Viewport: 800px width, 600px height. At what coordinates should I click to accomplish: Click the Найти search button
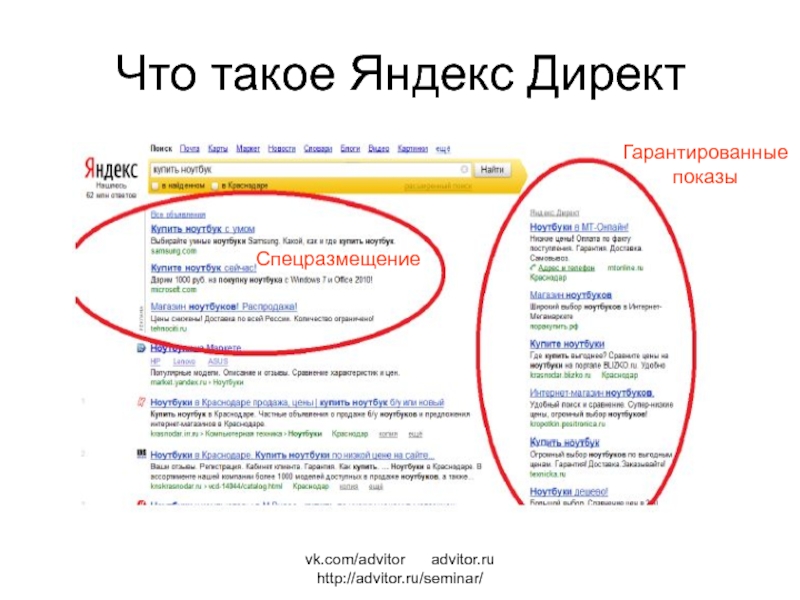[x=492, y=169]
